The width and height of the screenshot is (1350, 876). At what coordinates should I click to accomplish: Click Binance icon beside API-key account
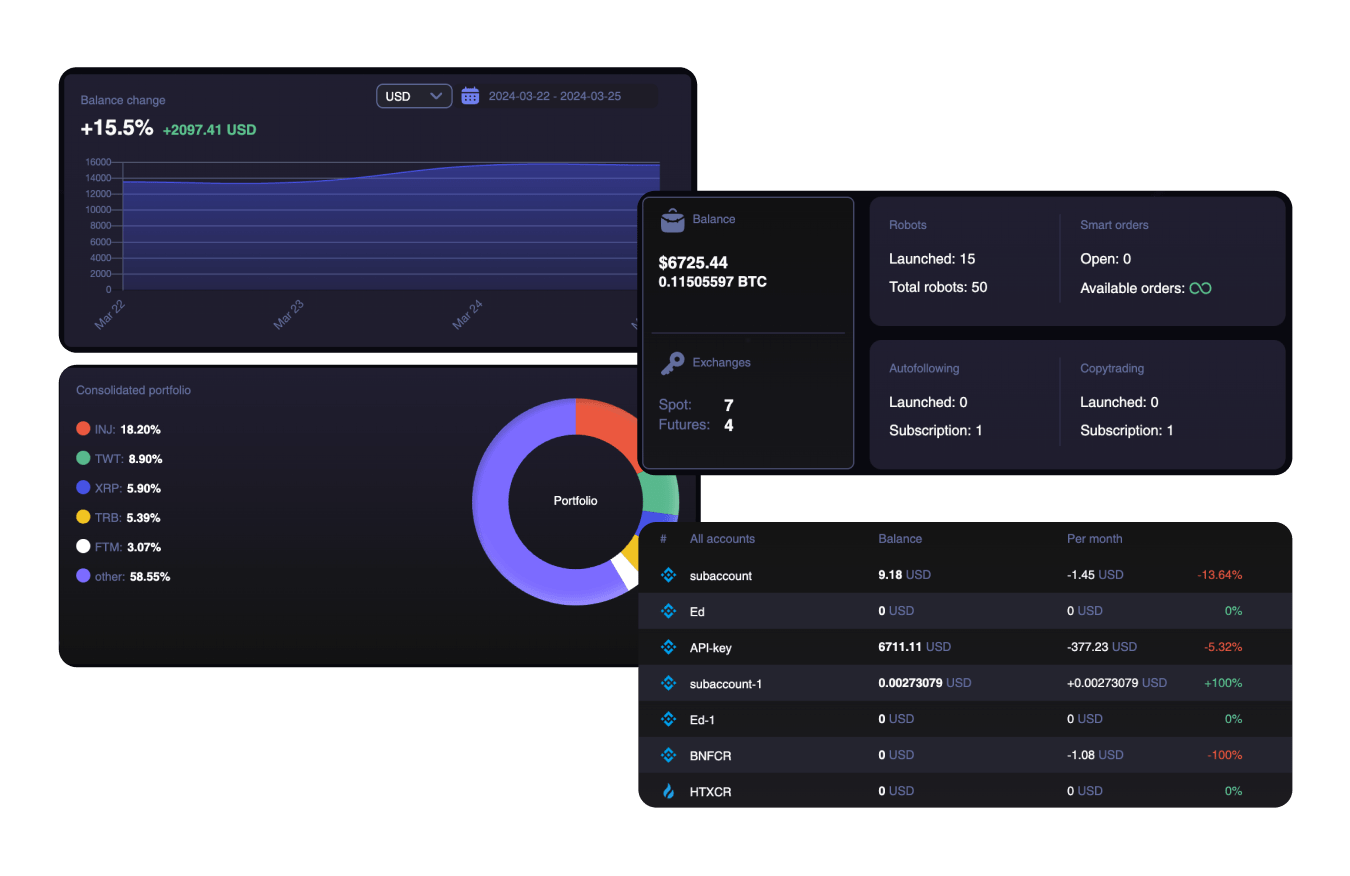point(669,647)
